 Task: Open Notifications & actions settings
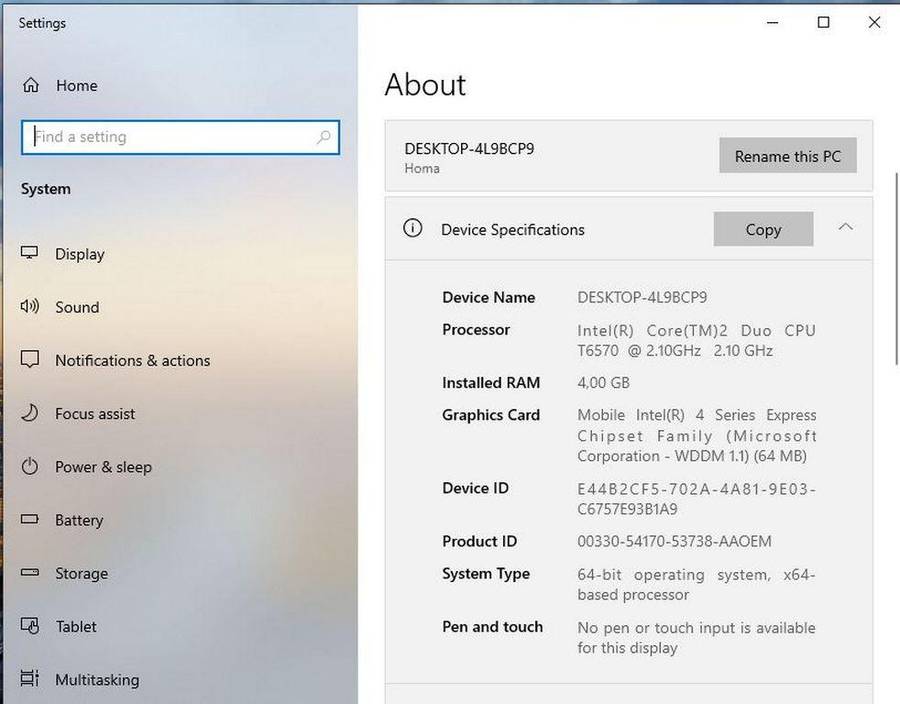pos(132,360)
